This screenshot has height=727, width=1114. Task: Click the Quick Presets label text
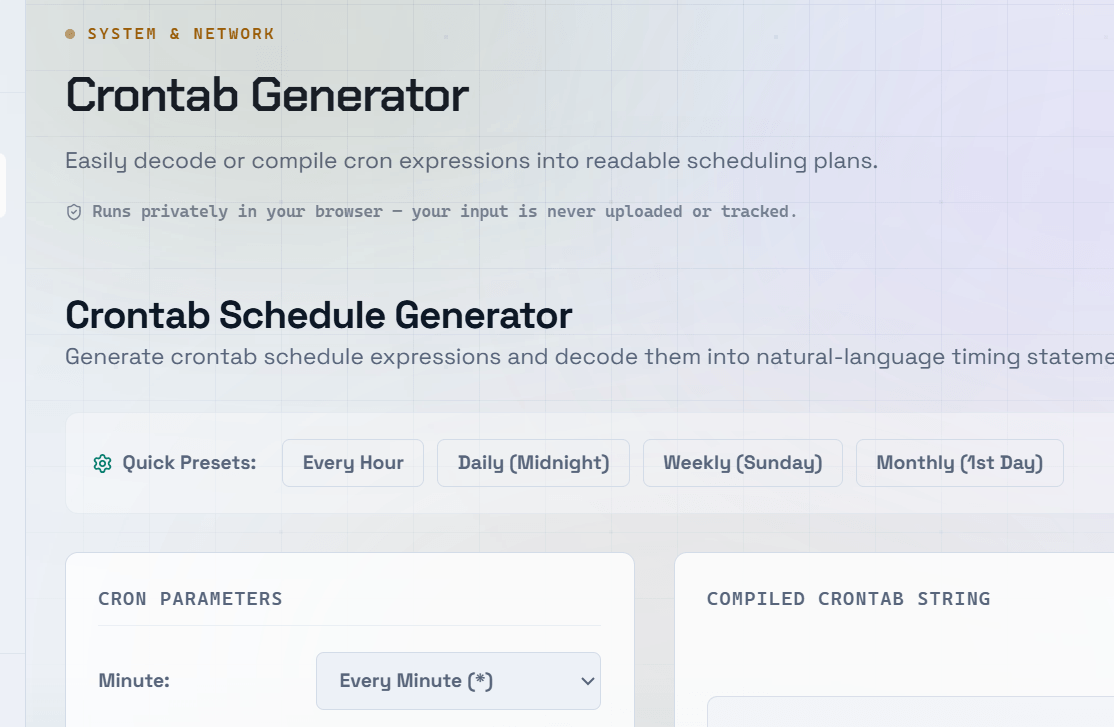pyautogui.click(x=189, y=463)
